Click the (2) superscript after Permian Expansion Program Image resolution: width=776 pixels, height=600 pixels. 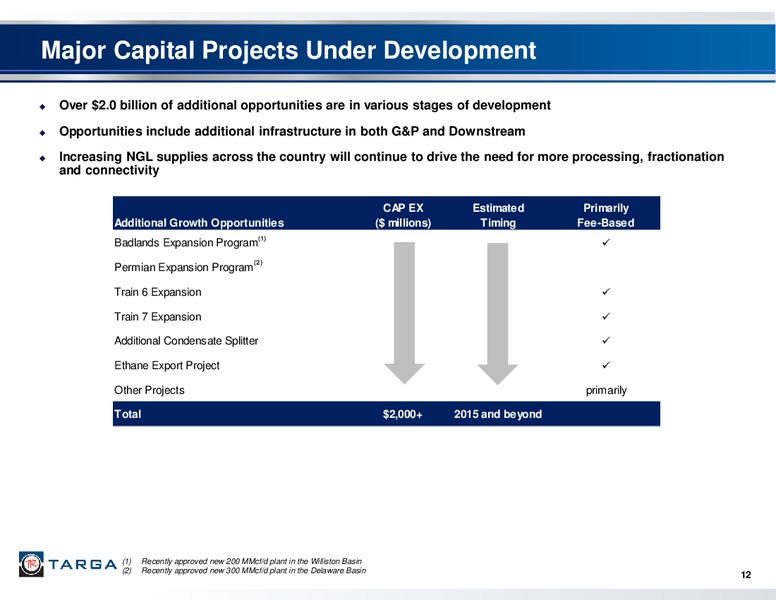click(x=258, y=263)
